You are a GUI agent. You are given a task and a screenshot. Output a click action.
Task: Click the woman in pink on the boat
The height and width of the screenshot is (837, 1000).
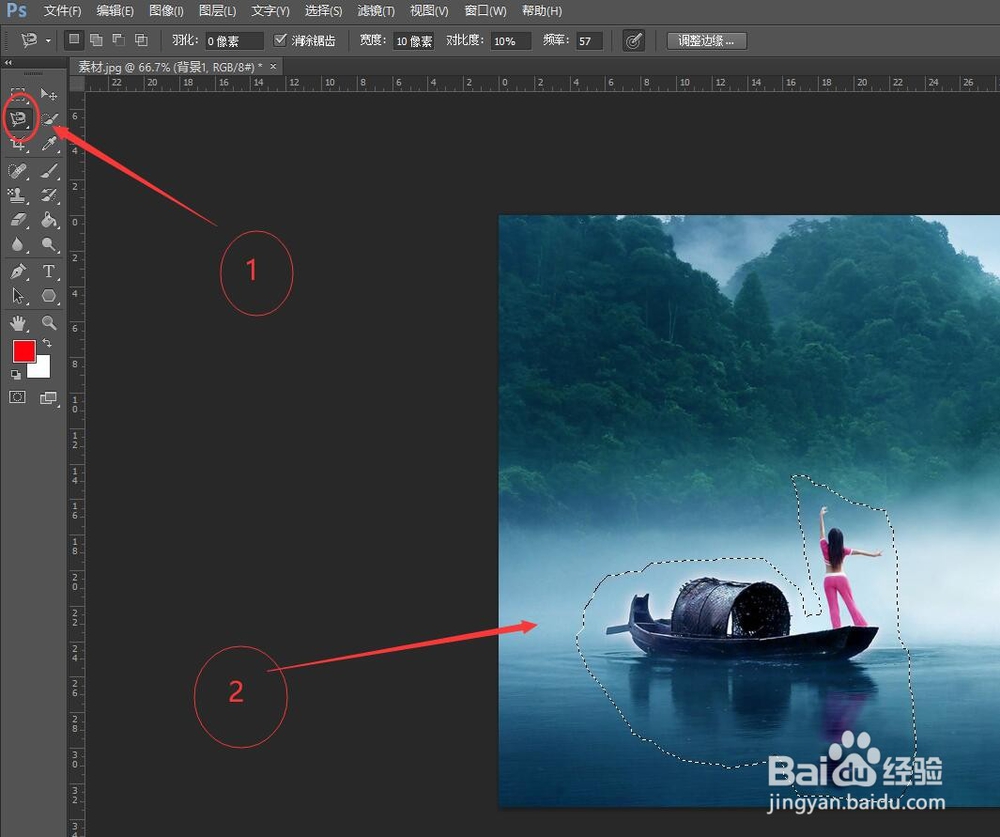(x=841, y=574)
